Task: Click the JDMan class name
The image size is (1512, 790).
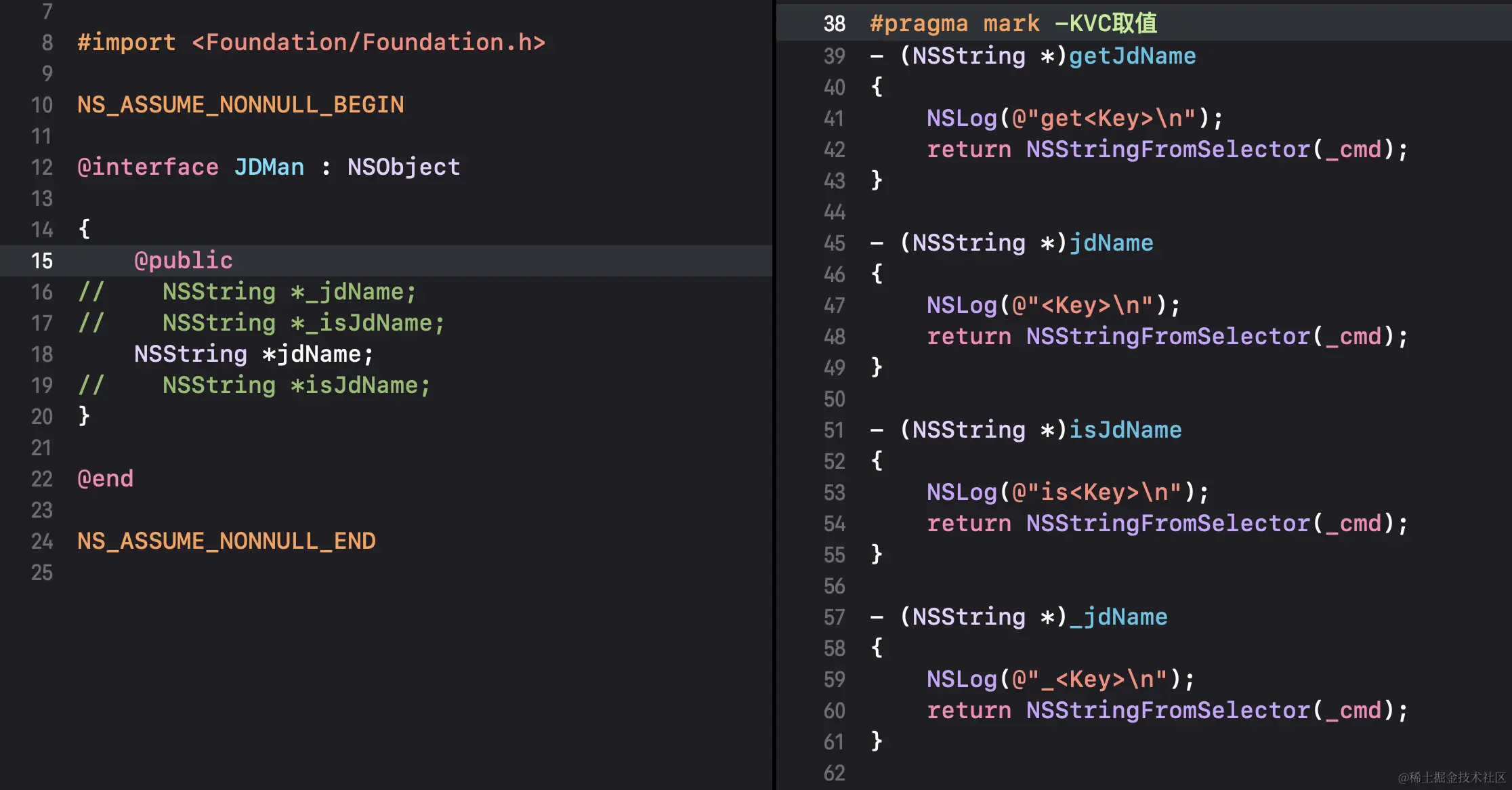Action: coord(269,167)
